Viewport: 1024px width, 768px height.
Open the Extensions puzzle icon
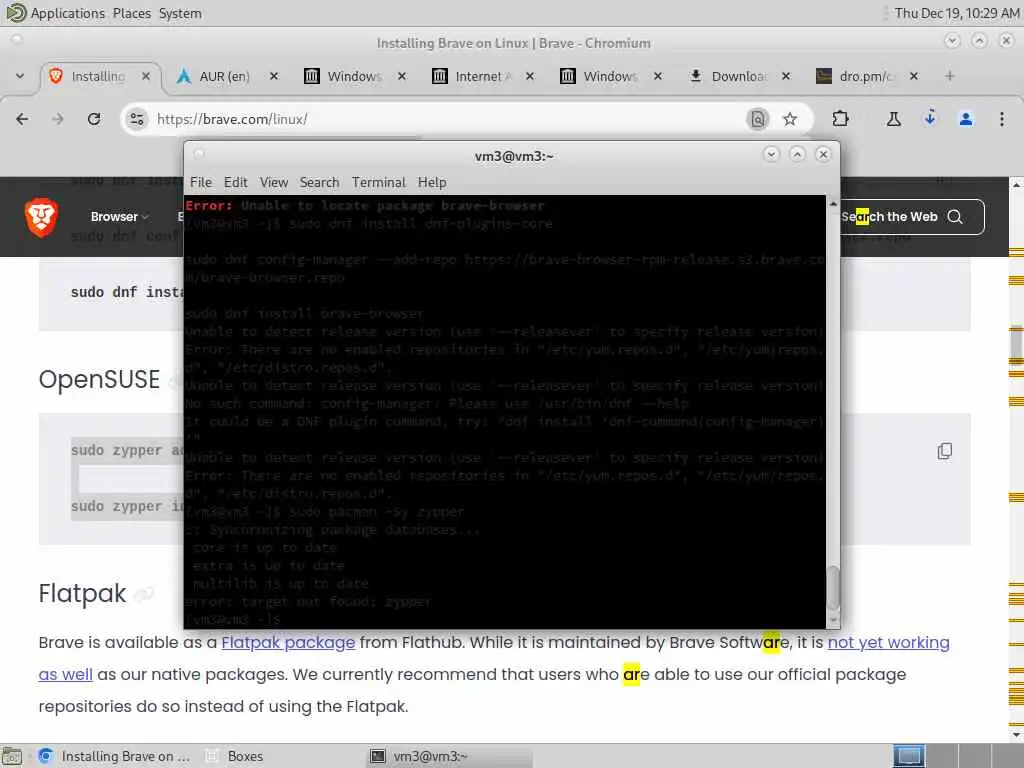[840, 119]
